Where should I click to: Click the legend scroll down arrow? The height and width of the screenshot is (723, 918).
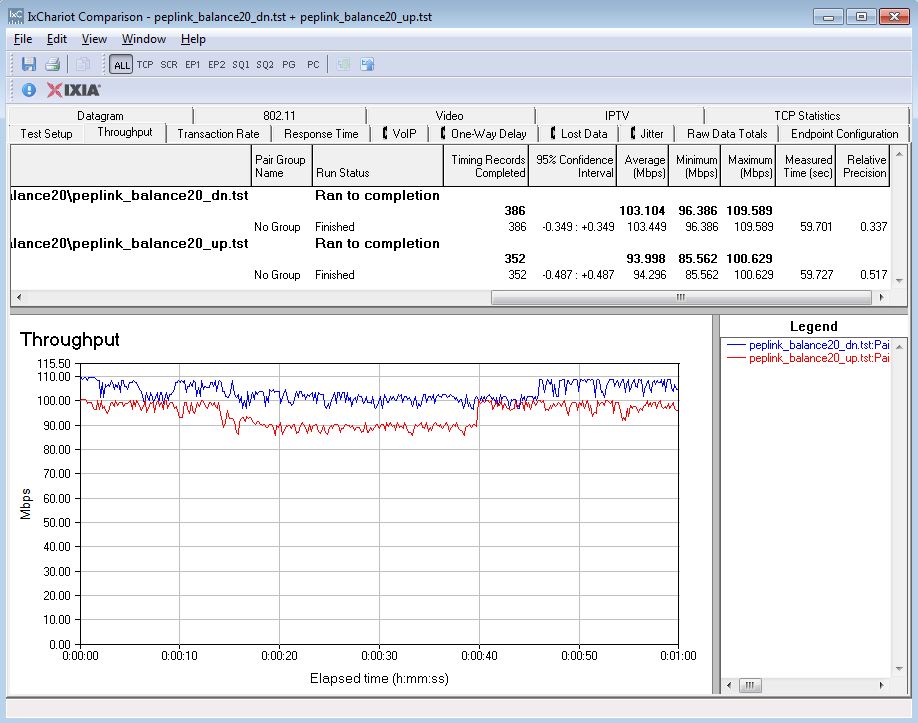click(x=900, y=669)
